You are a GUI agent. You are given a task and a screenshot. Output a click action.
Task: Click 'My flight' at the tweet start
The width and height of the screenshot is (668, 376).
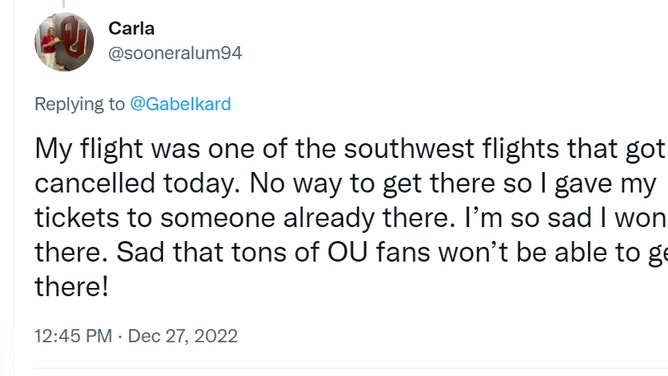89,149
